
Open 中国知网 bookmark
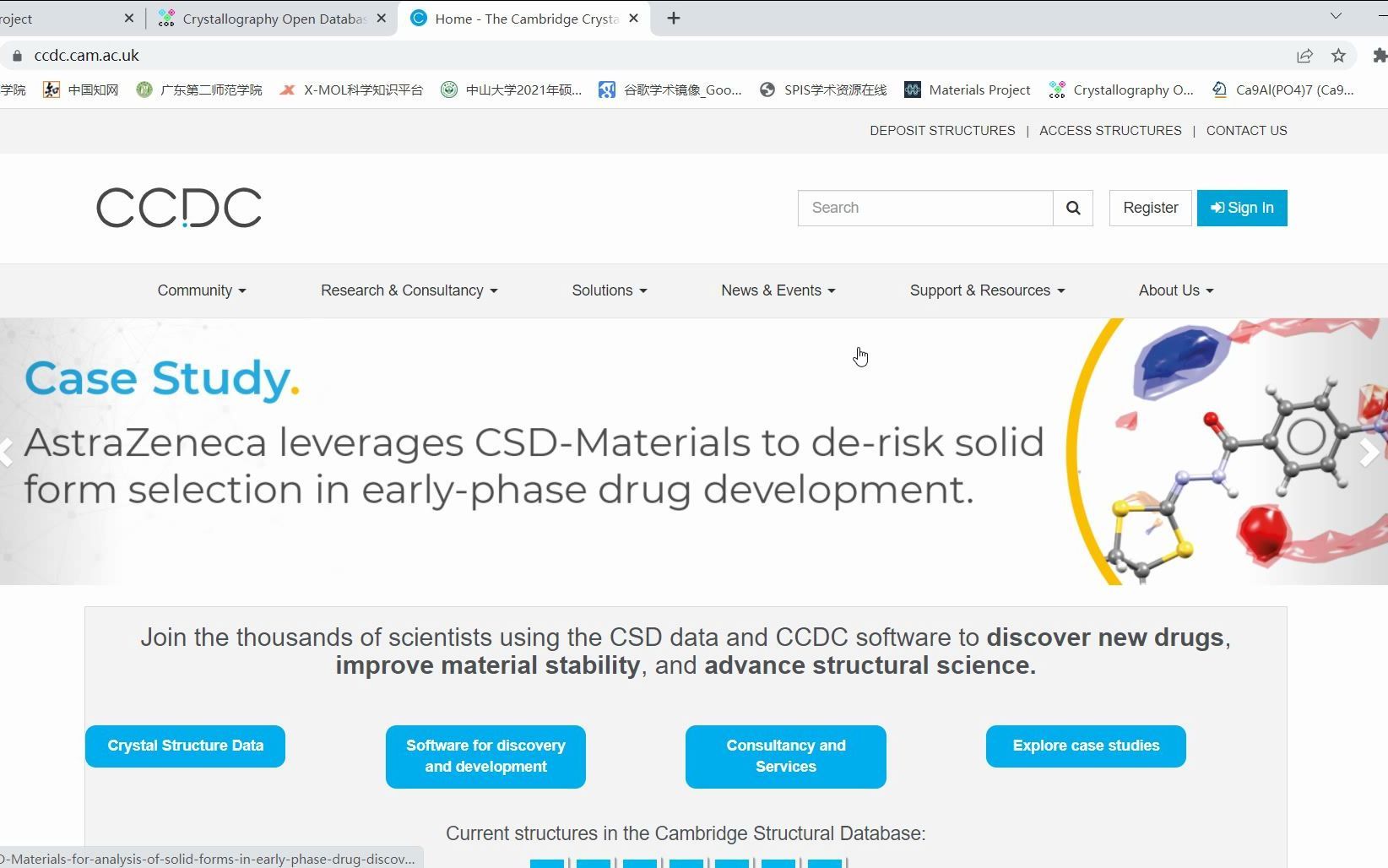click(x=81, y=90)
